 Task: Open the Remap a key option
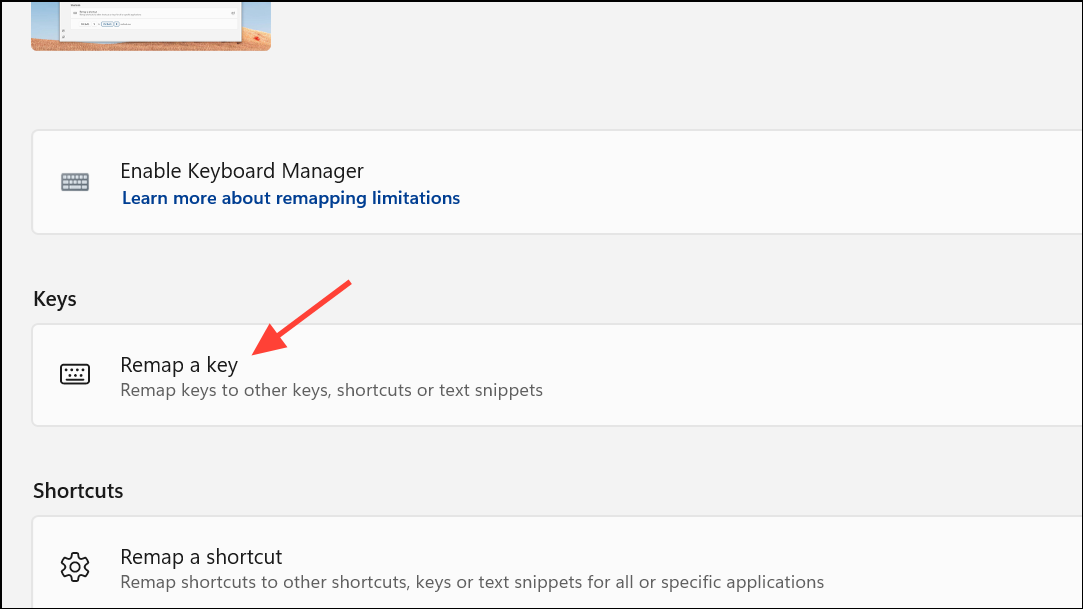[x=179, y=365]
